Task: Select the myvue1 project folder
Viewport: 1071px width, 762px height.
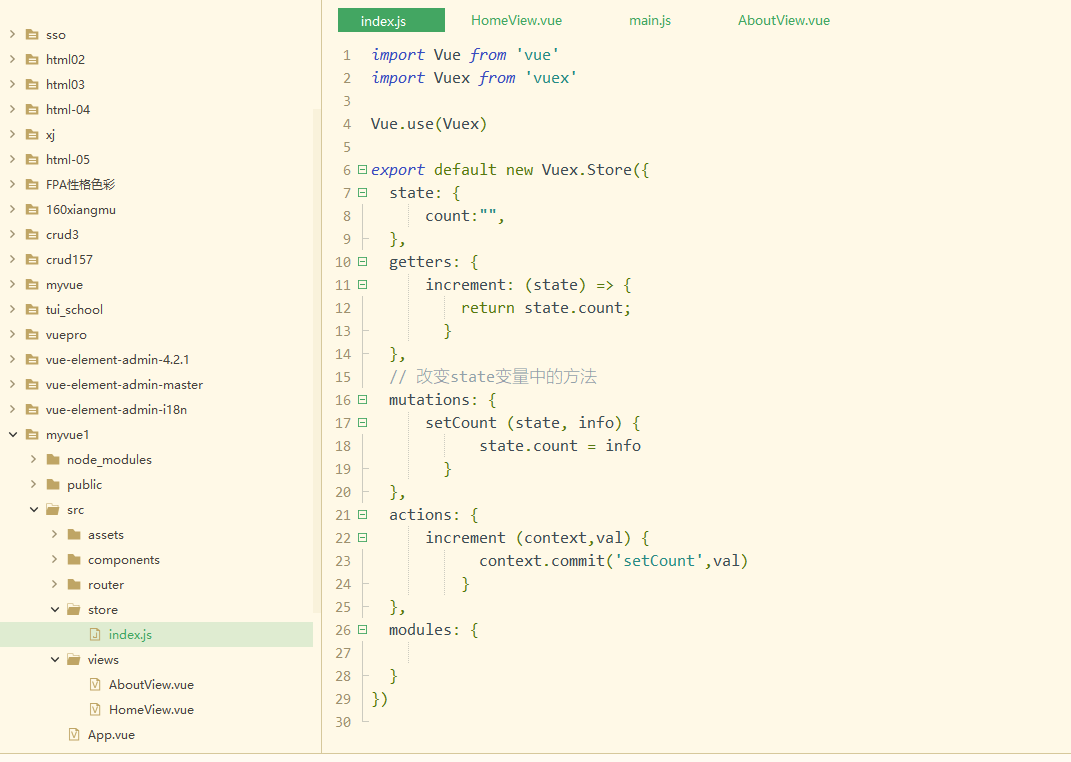Action: [x=66, y=434]
